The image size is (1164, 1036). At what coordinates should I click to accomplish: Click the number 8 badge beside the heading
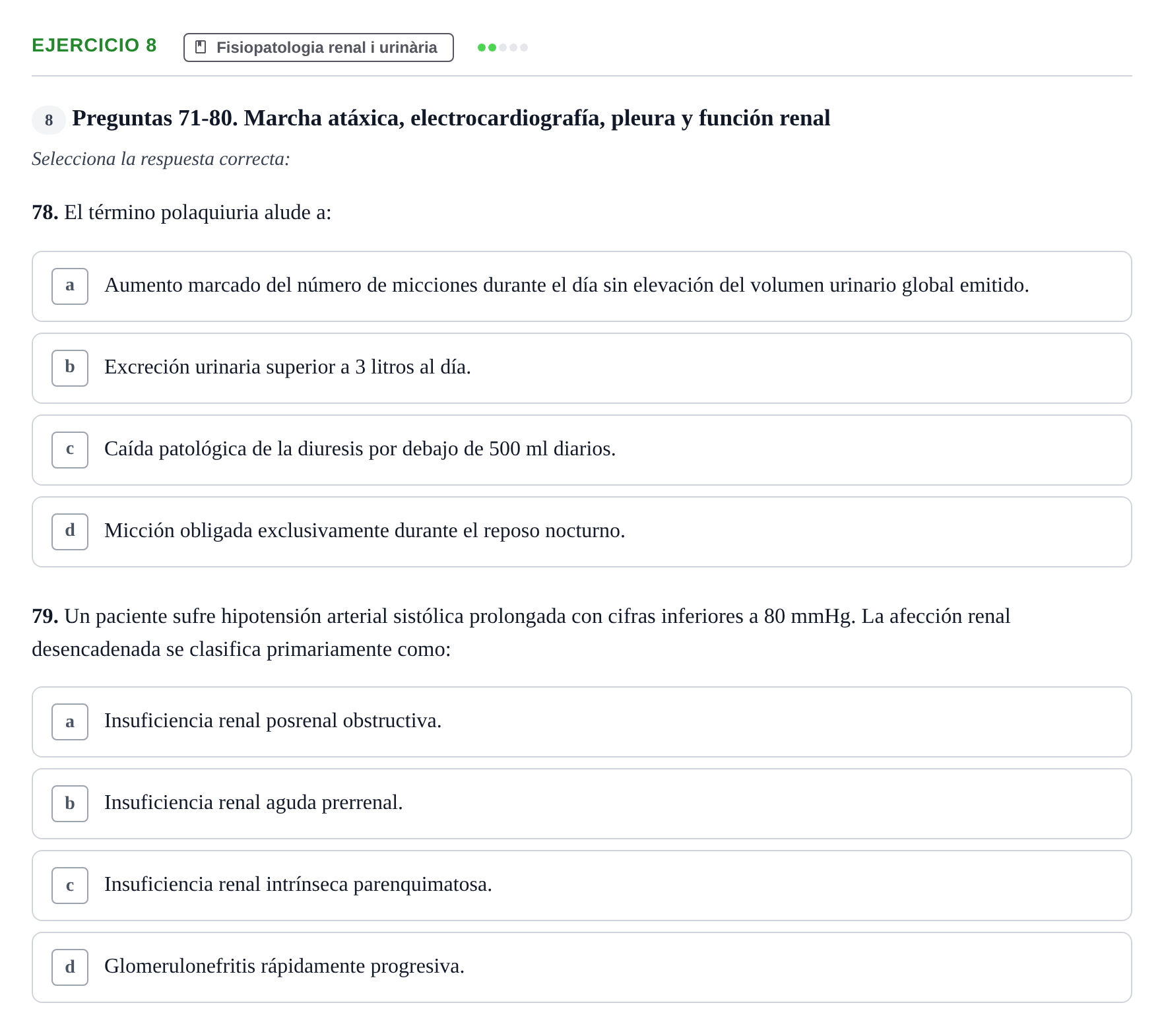click(x=49, y=120)
